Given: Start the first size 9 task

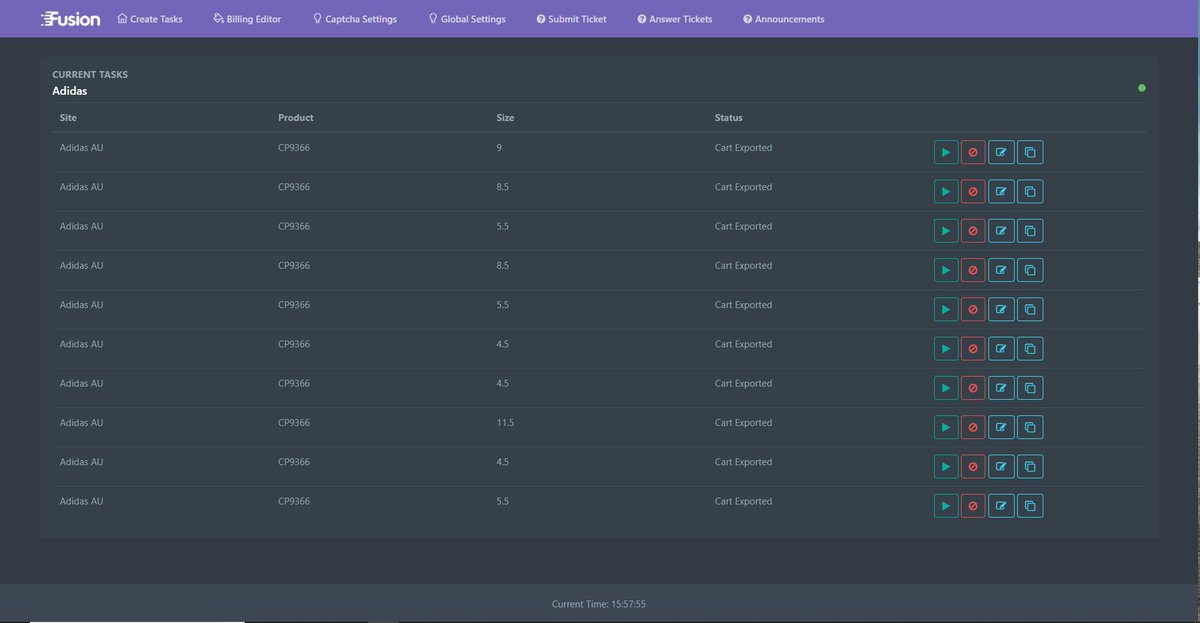Looking at the screenshot, I should (945, 151).
